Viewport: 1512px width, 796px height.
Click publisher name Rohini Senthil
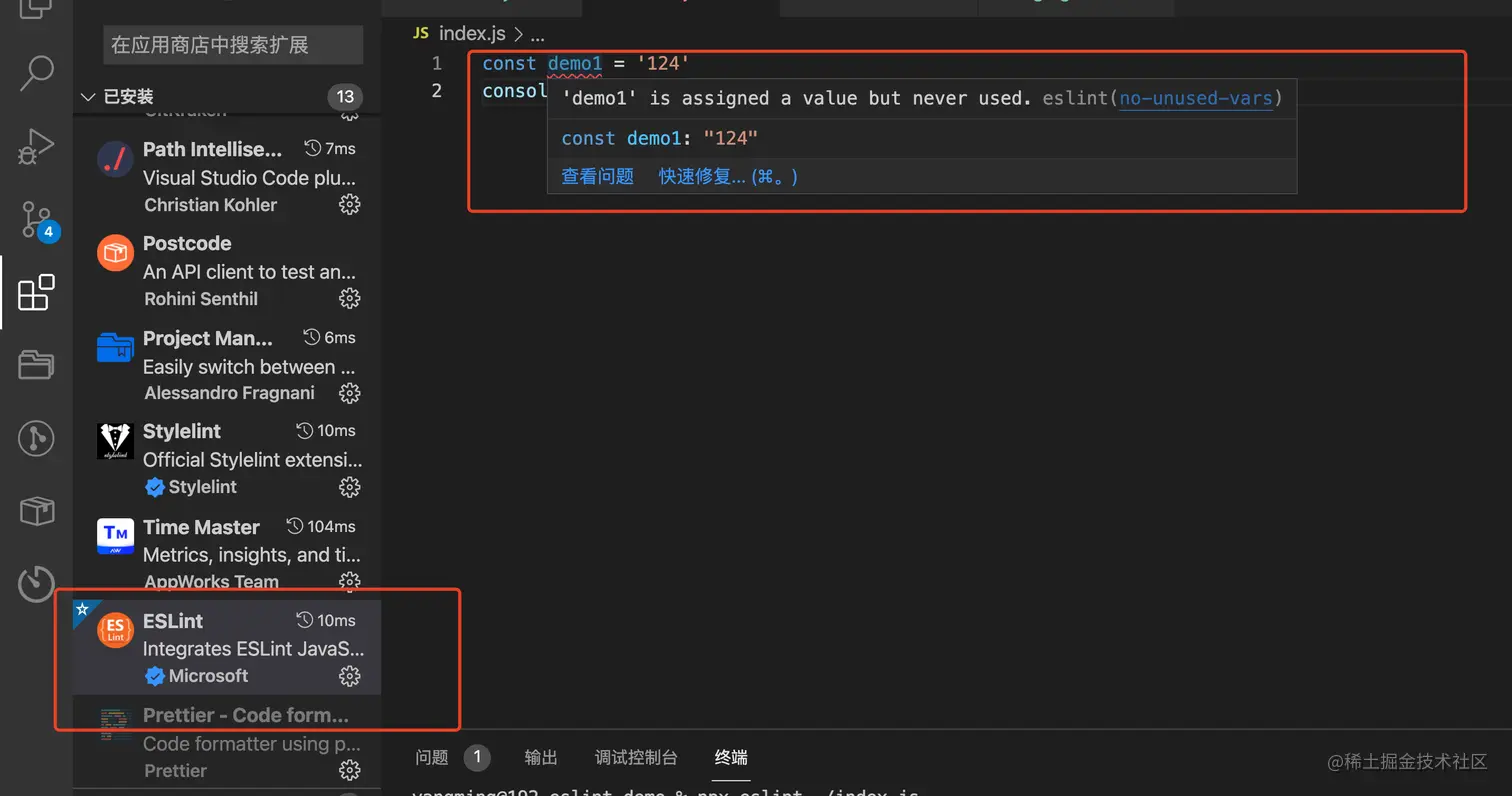(x=201, y=298)
